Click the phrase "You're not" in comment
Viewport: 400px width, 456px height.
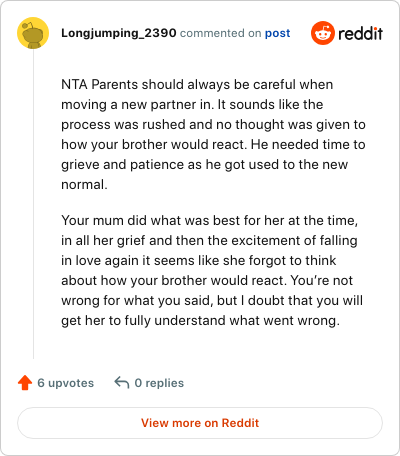[321, 280]
